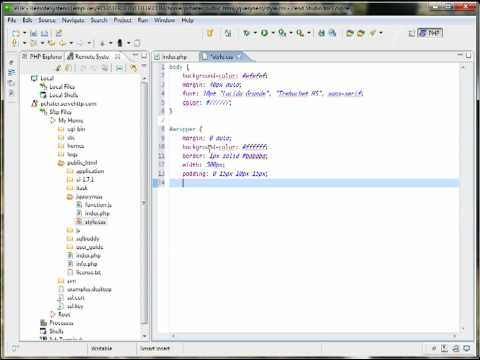The width and height of the screenshot is (480, 360).
Task: Open the Run dropdown arrow
Action: pos(273,33)
